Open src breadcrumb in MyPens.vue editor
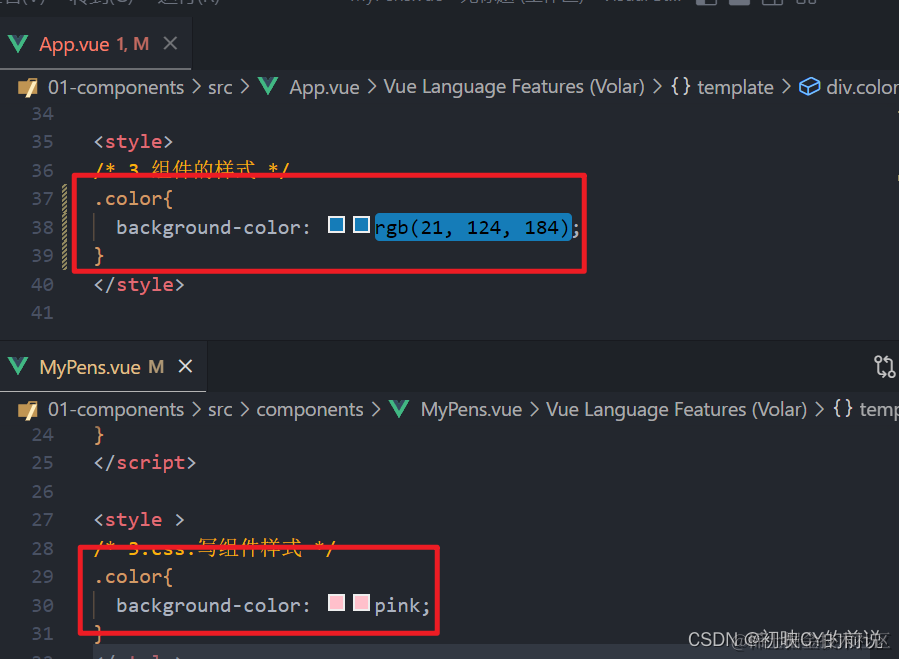899x659 pixels. click(x=220, y=410)
